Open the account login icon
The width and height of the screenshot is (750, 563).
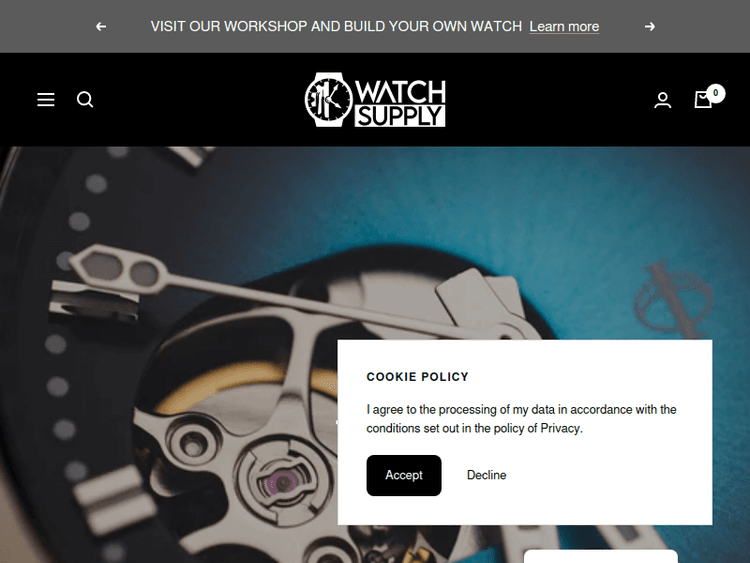pyautogui.click(x=662, y=100)
